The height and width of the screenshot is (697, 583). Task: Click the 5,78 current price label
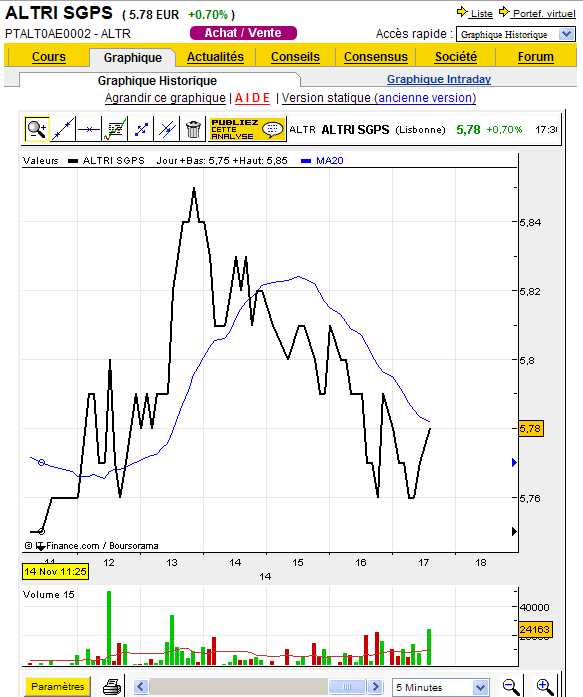click(x=530, y=429)
